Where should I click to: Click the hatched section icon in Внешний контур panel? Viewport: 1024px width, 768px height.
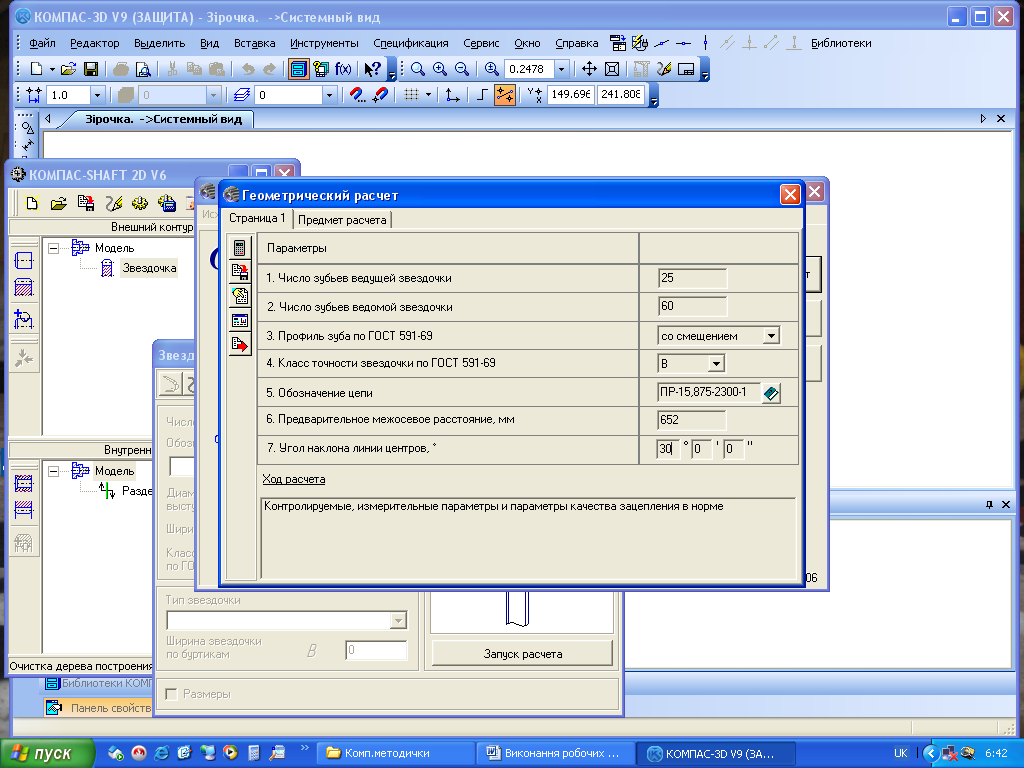point(24,287)
